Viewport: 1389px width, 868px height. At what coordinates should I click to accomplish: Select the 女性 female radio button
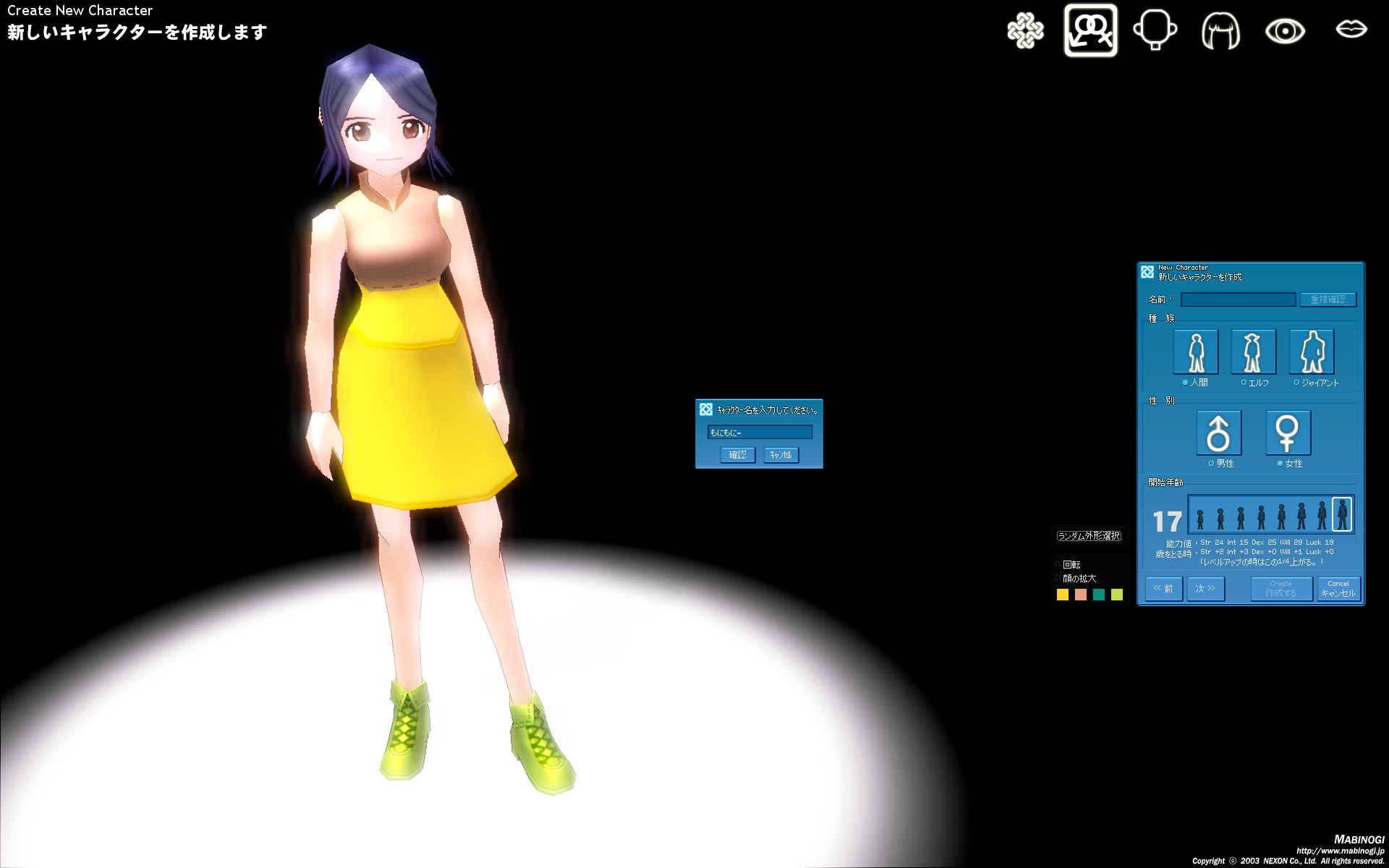(x=1280, y=464)
